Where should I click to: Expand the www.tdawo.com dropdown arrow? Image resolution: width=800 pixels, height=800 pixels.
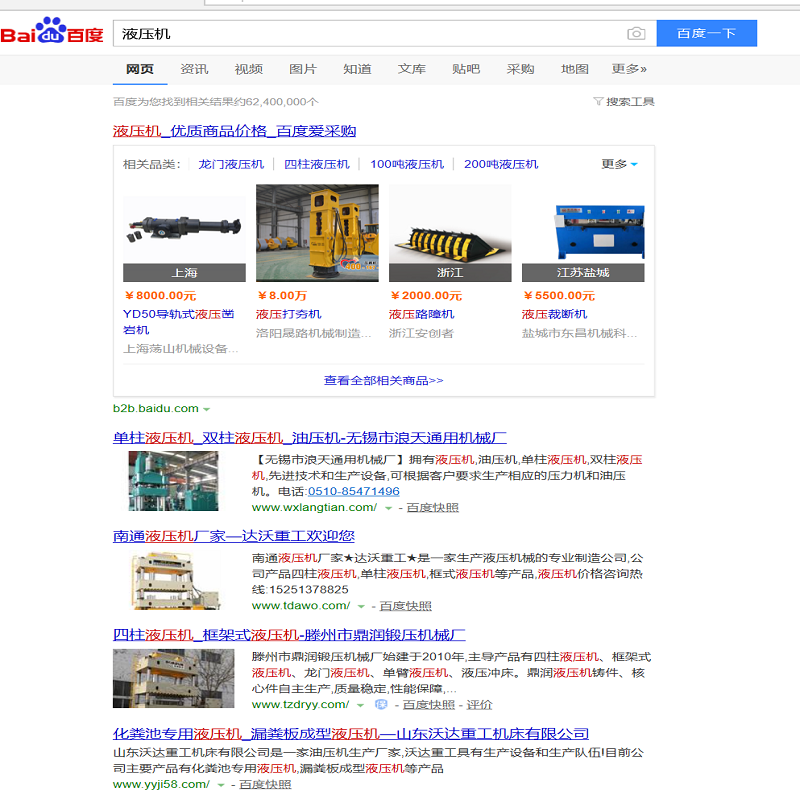click(361, 607)
